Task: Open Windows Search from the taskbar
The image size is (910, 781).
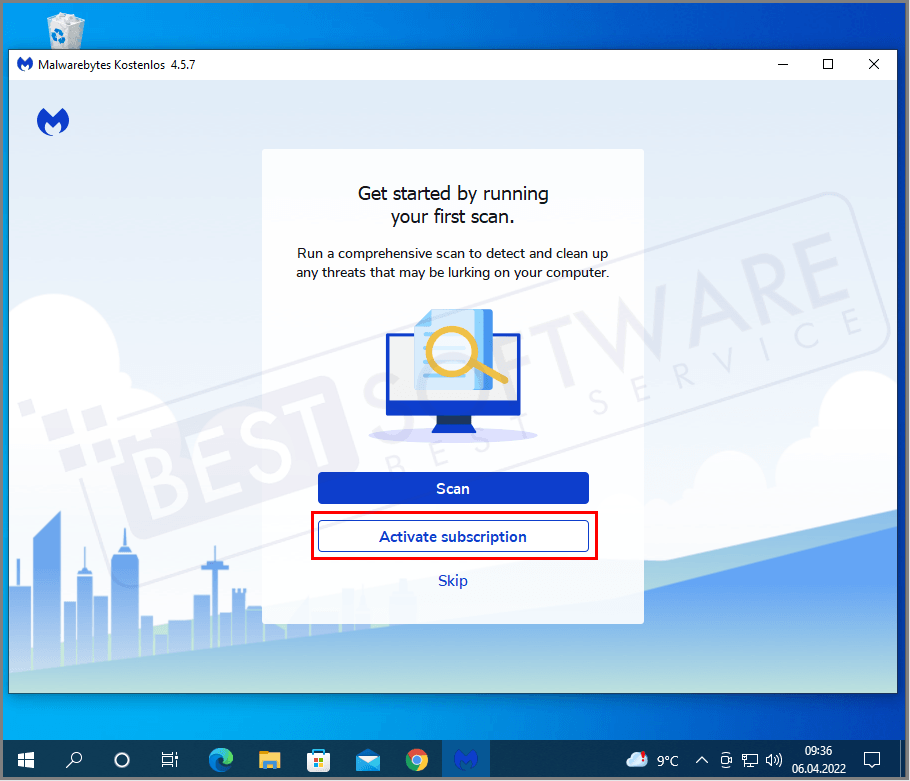Action: [x=73, y=760]
